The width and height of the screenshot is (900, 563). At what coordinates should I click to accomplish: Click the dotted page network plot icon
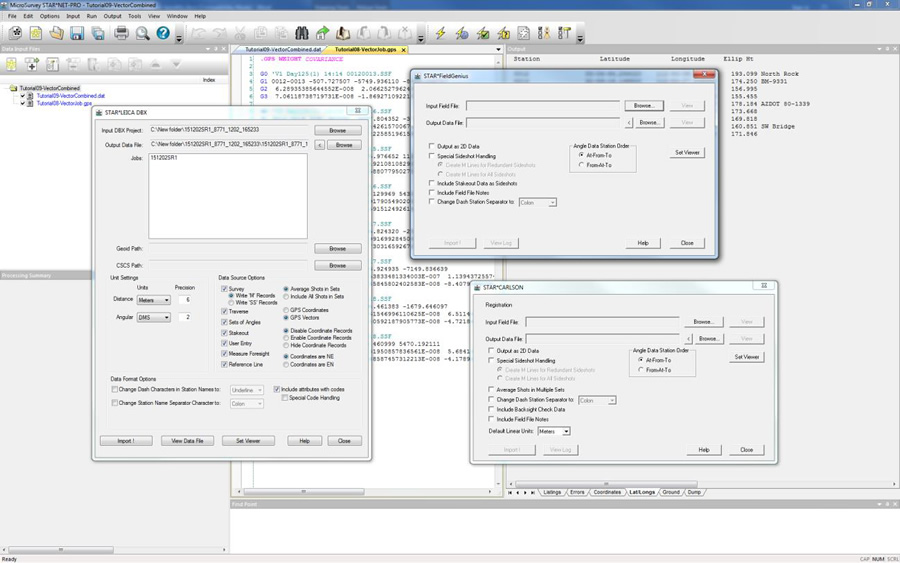[x=523, y=33]
